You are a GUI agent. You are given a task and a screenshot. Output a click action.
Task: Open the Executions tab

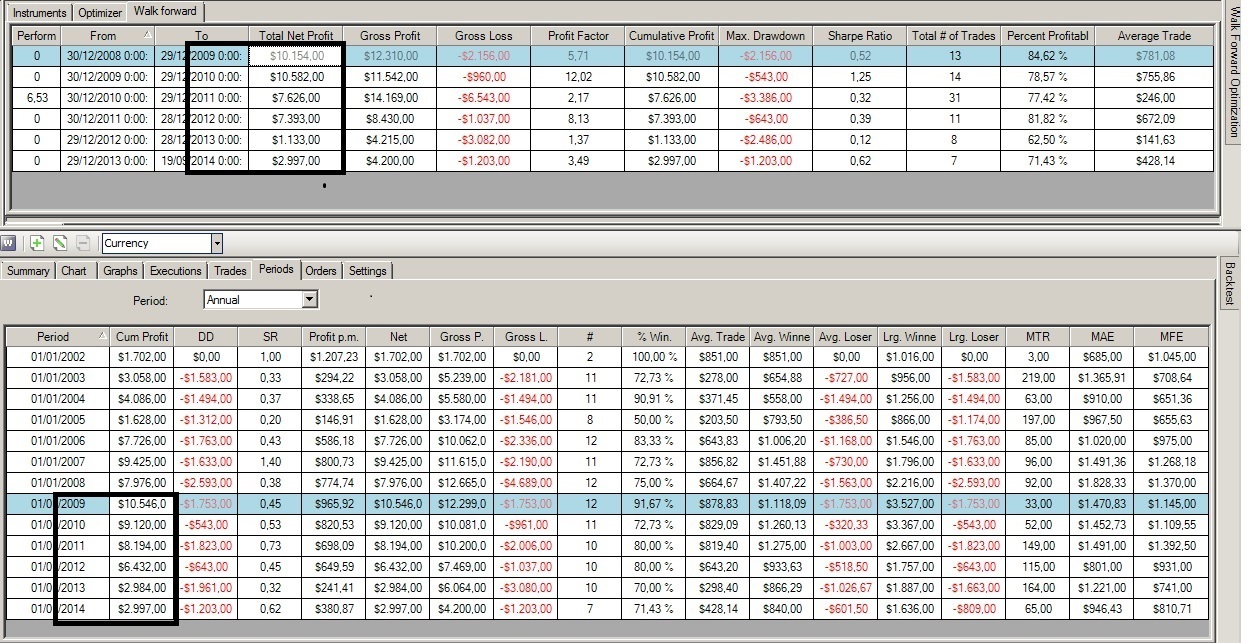point(176,271)
